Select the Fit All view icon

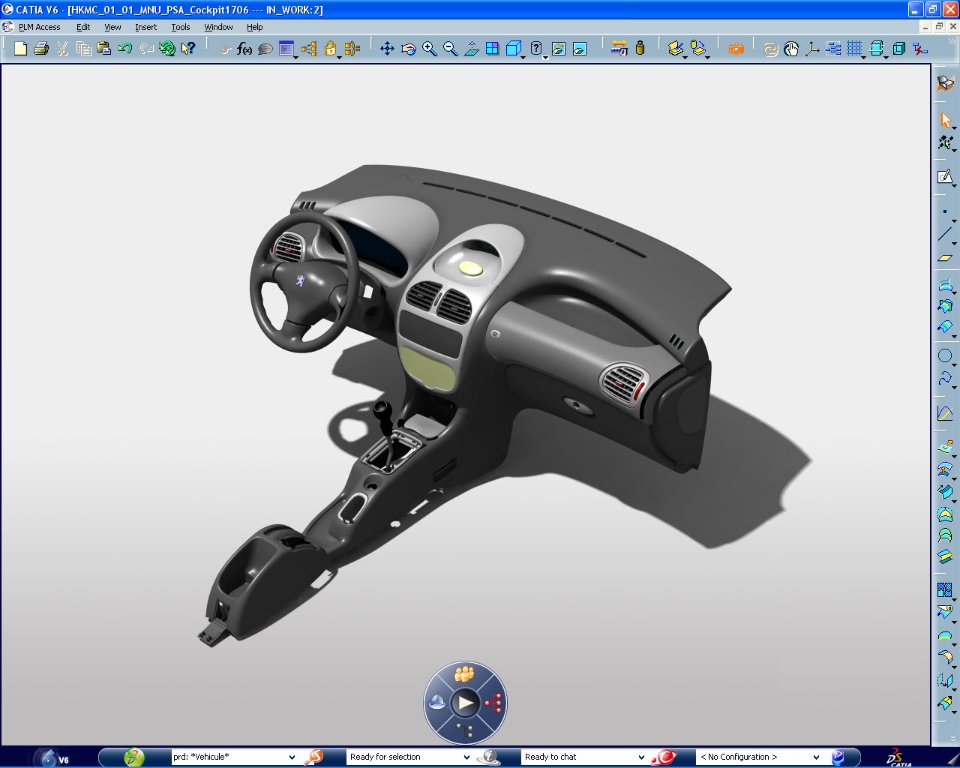493,47
